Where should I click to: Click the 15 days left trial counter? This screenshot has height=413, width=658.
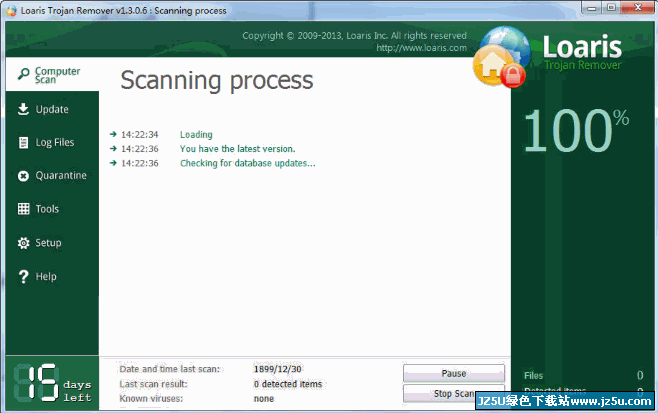coord(52,383)
